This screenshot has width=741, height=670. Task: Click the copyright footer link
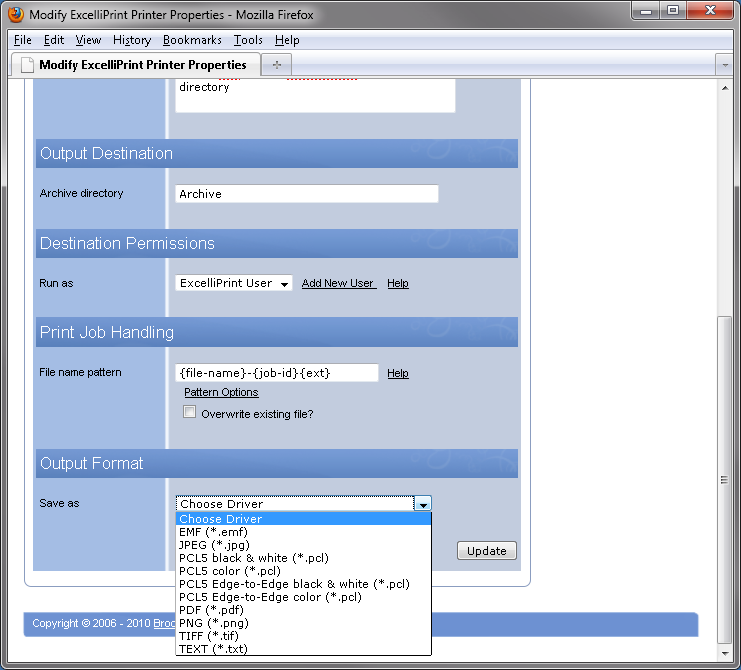click(x=164, y=623)
